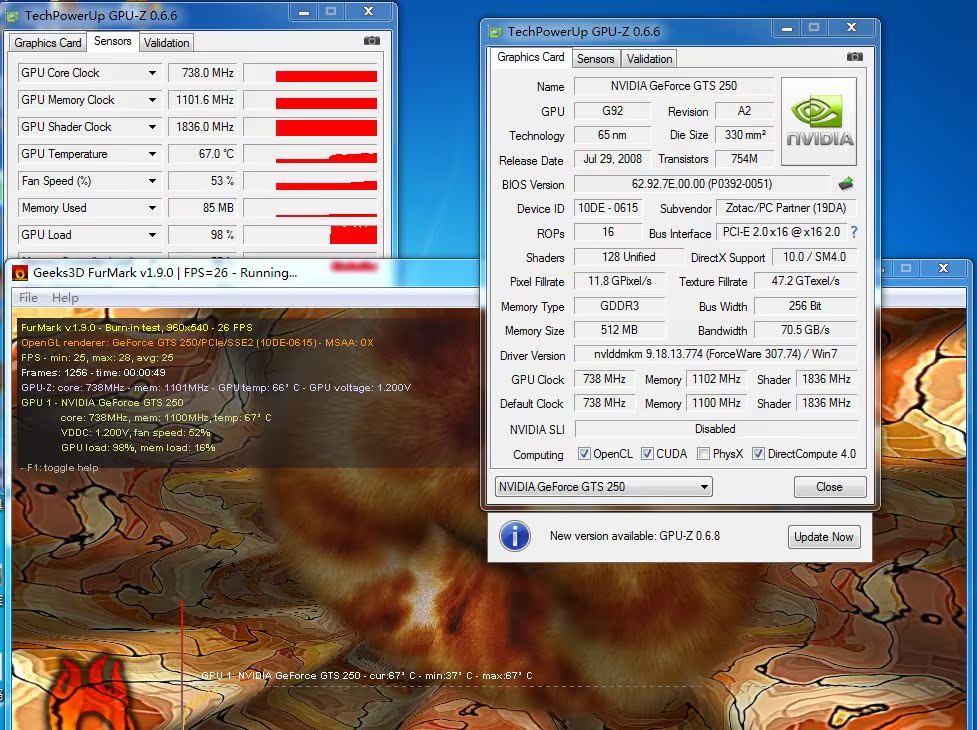977x730 pixels.
Task: Toggle the CUDA checkbox
Action: (x=647, y=454)
